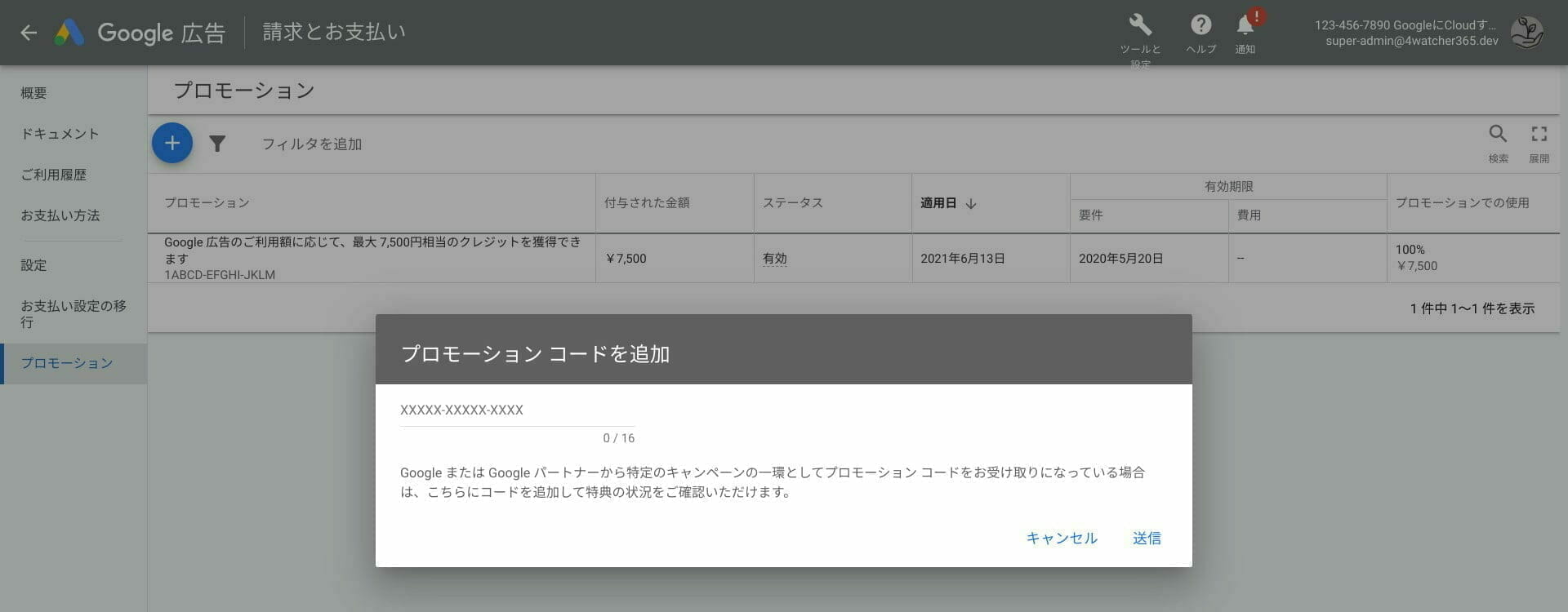
Task: Click the プロモーション column header
Action: point(207,203)
